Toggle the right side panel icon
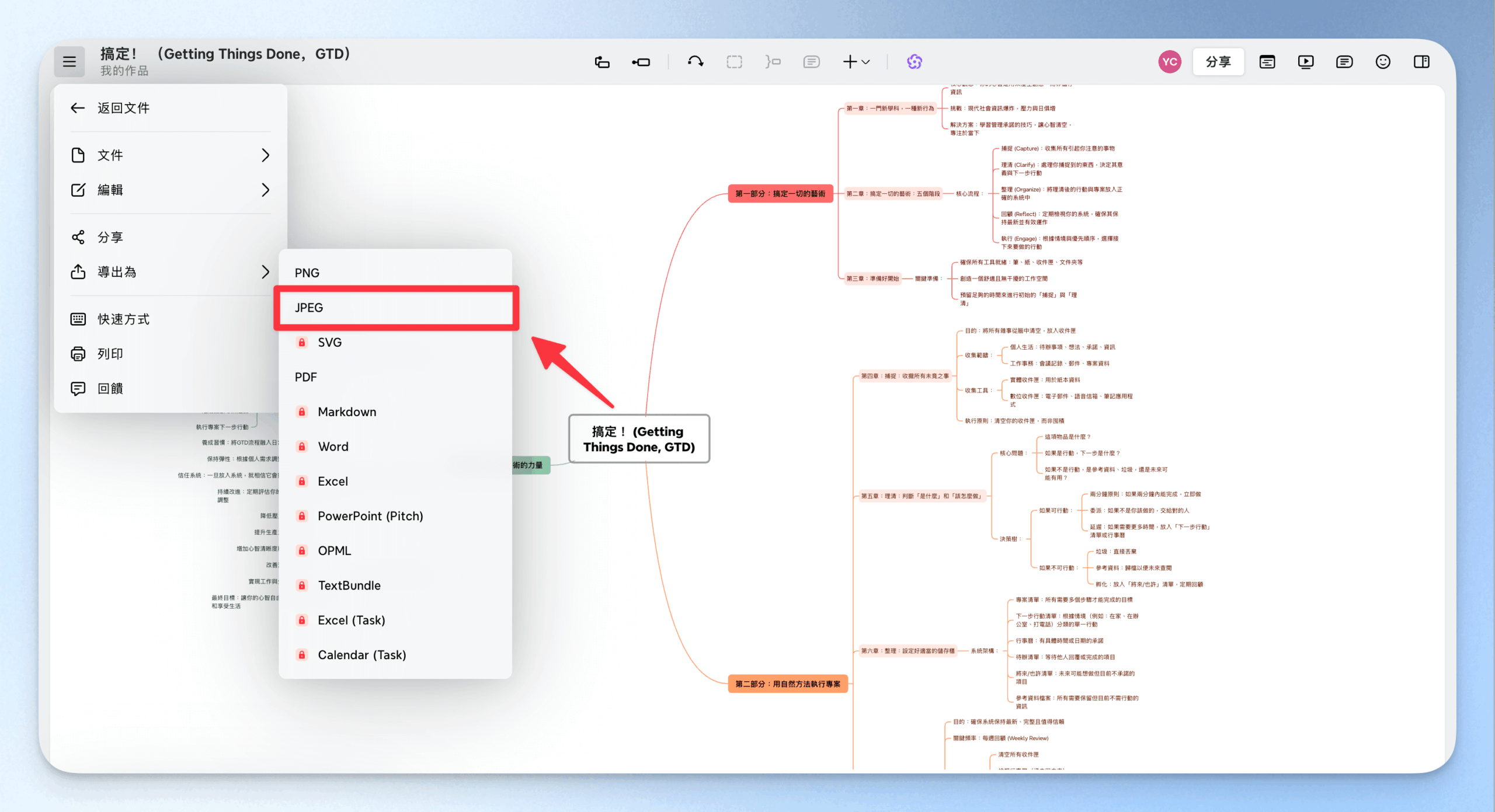The width and height of the screenshot is (1495, 812). (x=1421, y=62)
